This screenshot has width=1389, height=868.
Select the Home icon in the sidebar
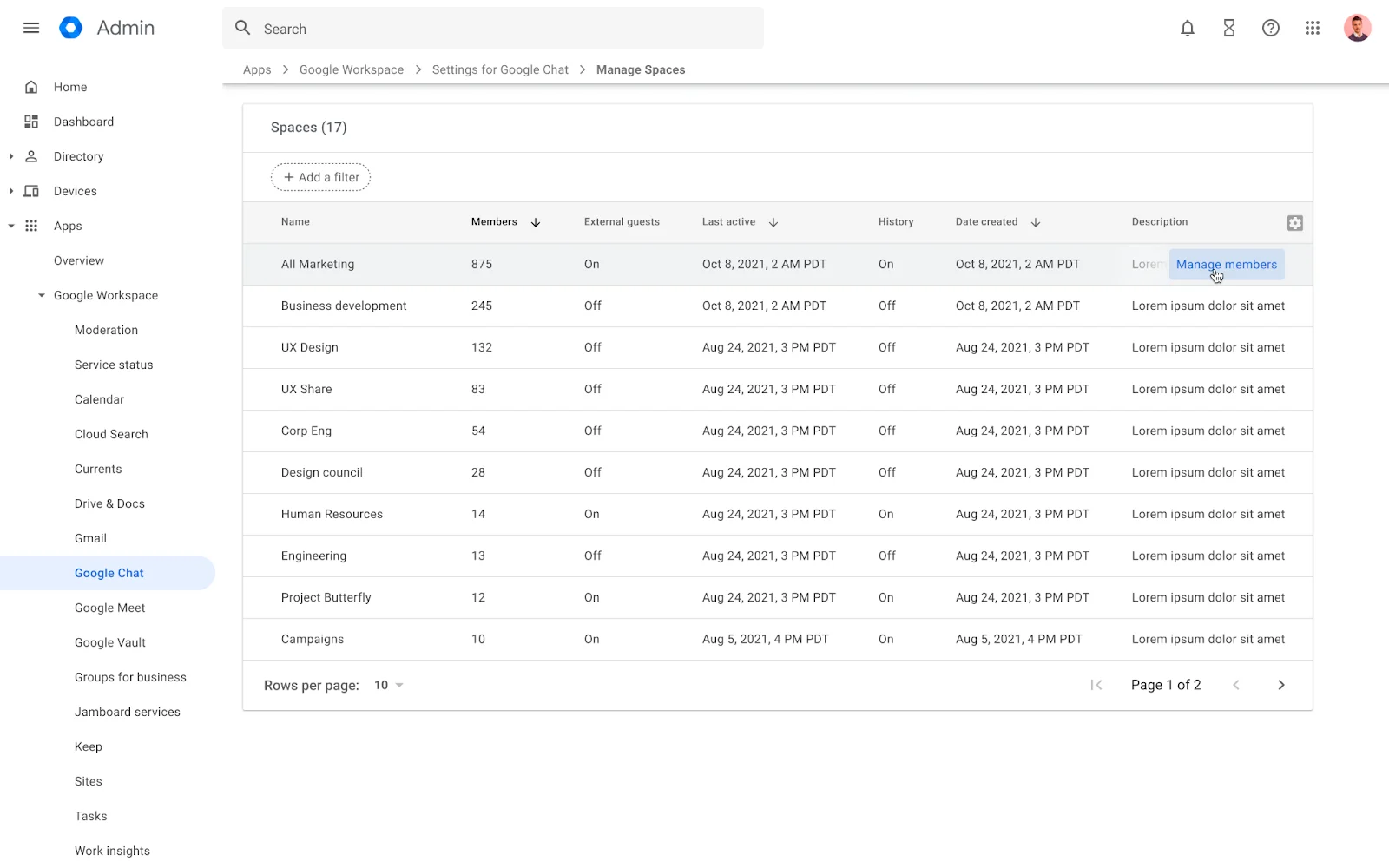coord(31,87)
